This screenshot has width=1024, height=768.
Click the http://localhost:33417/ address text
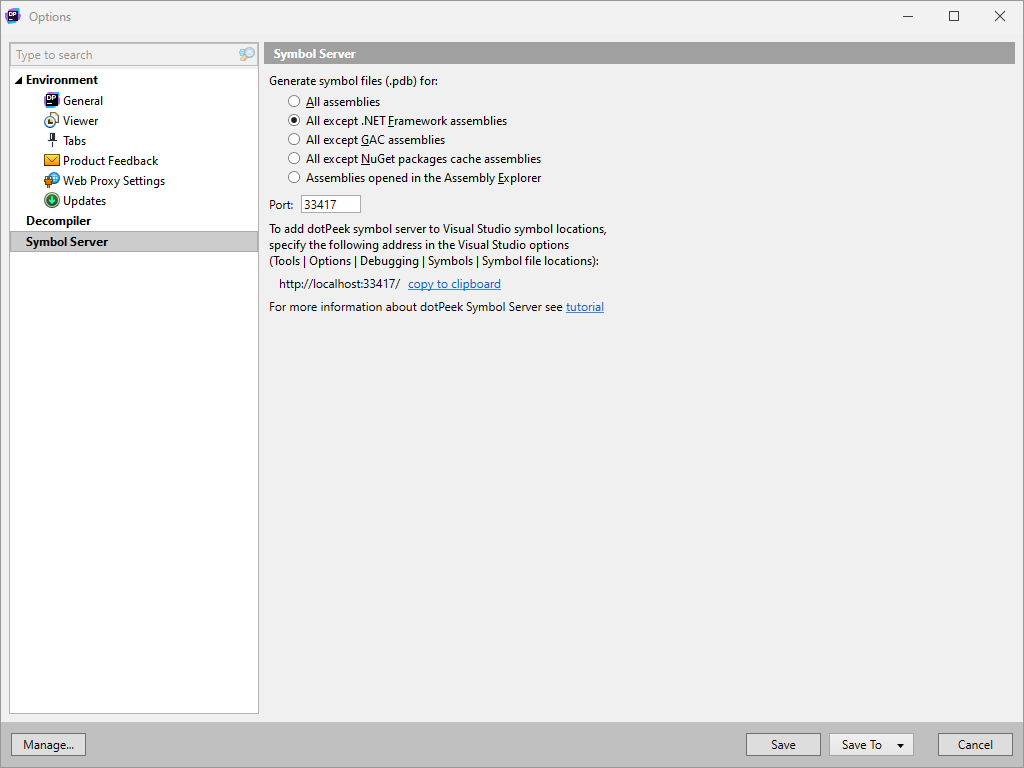coord(340,284)
